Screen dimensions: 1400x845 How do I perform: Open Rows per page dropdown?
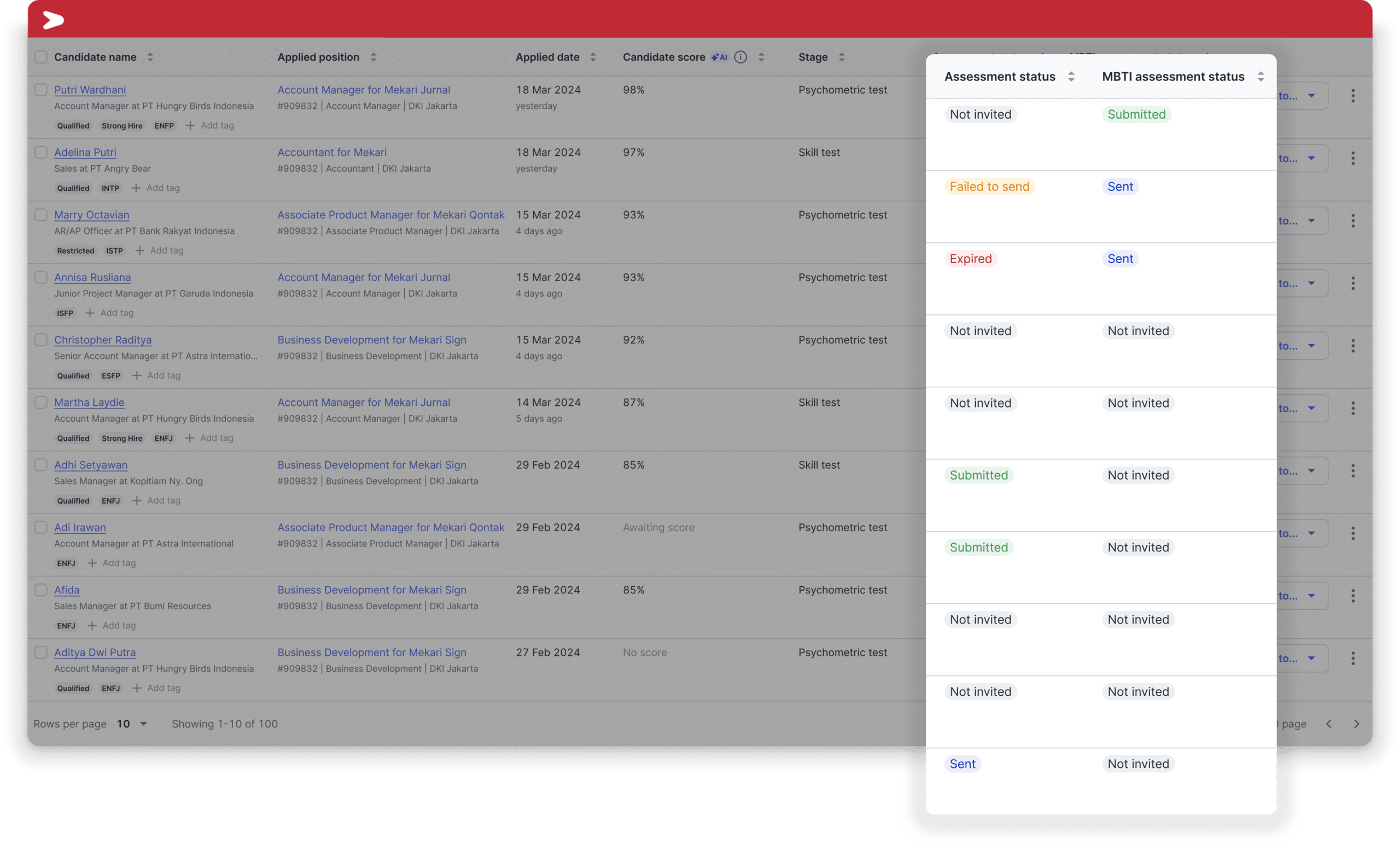tap(132, 724)
